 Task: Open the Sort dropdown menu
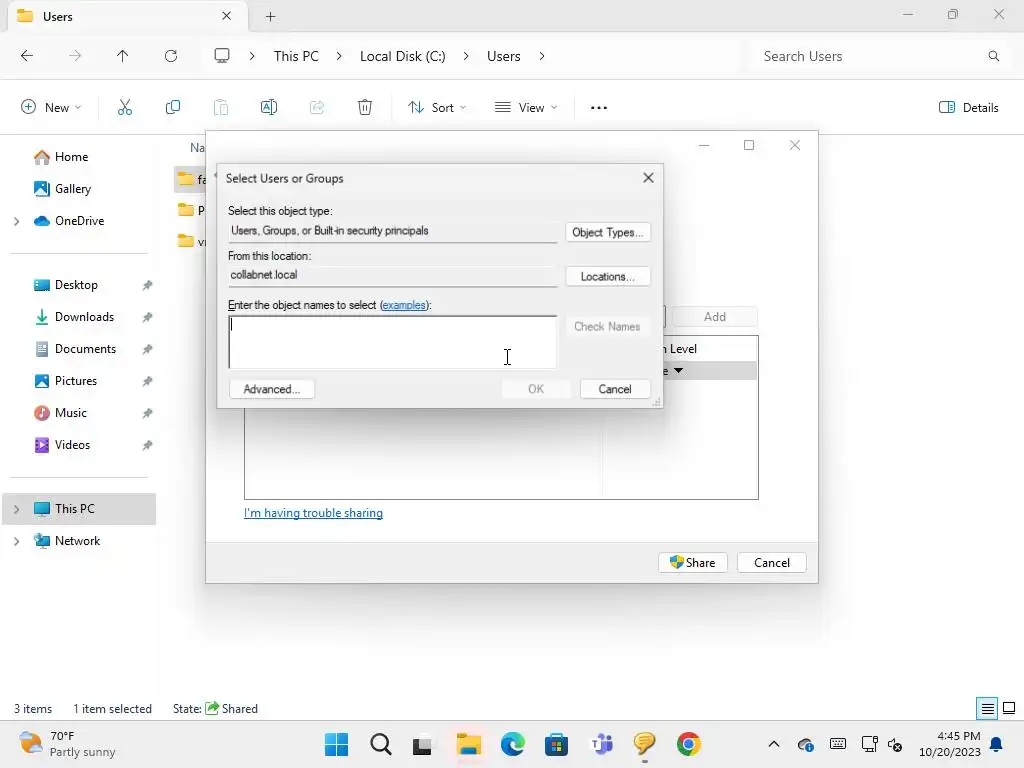coord(437,108)
